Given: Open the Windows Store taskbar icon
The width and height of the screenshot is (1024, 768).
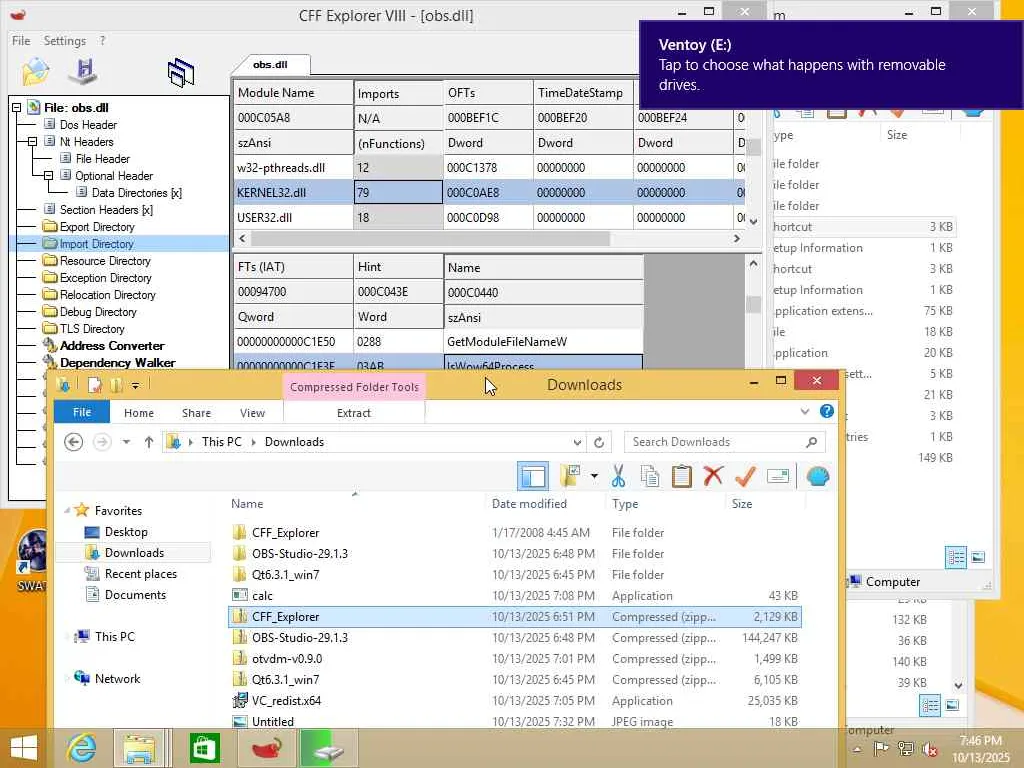Looking at the screenshot, I should [x=204, y=748].
